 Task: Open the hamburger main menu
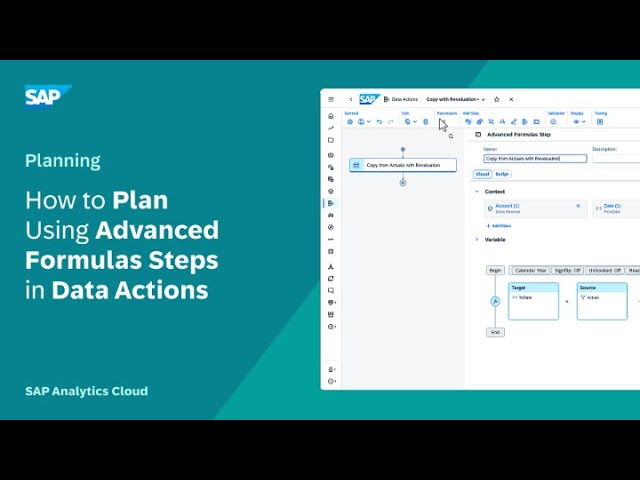(x=331, y=99)
